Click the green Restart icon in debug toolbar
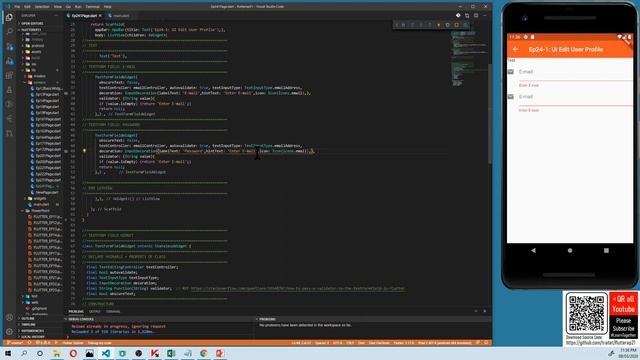 448,25
